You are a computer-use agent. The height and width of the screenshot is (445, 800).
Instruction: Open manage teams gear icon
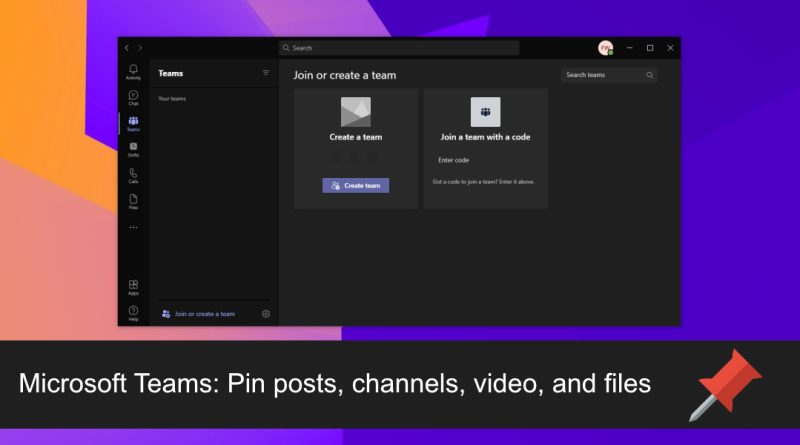pos(266,314)
